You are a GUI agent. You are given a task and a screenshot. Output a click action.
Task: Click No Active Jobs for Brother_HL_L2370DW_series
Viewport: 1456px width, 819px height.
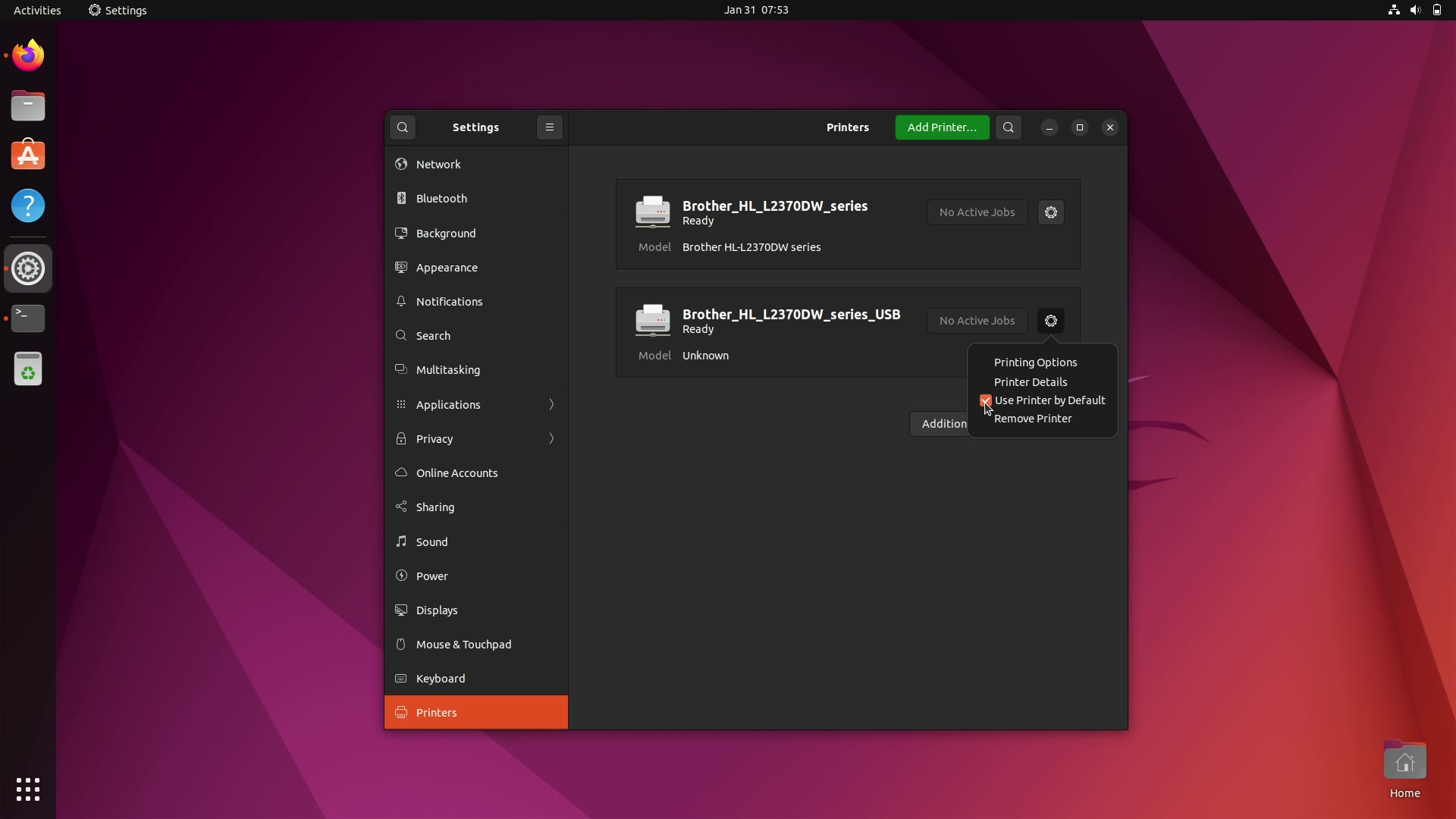(977, 212)
